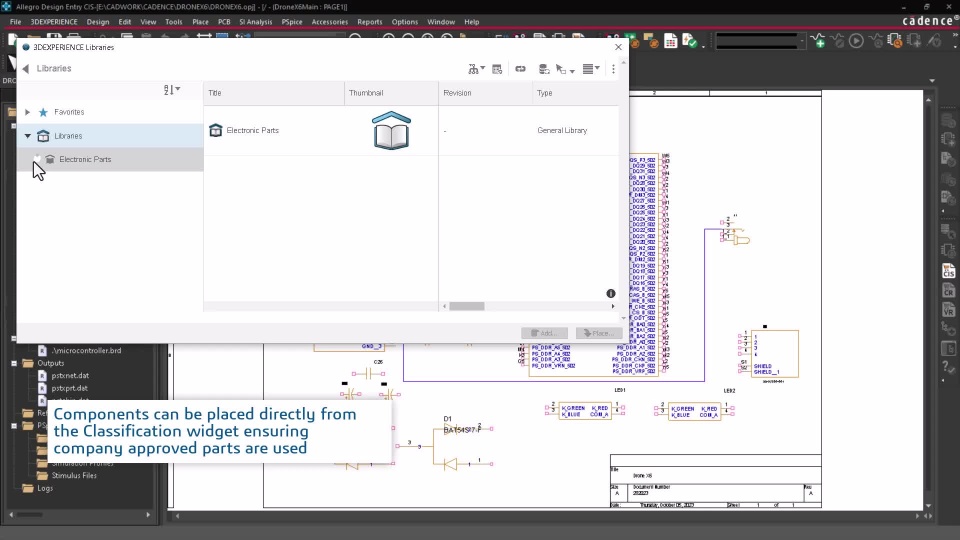
Task: Click the Add... button
Action: point(544,333)
